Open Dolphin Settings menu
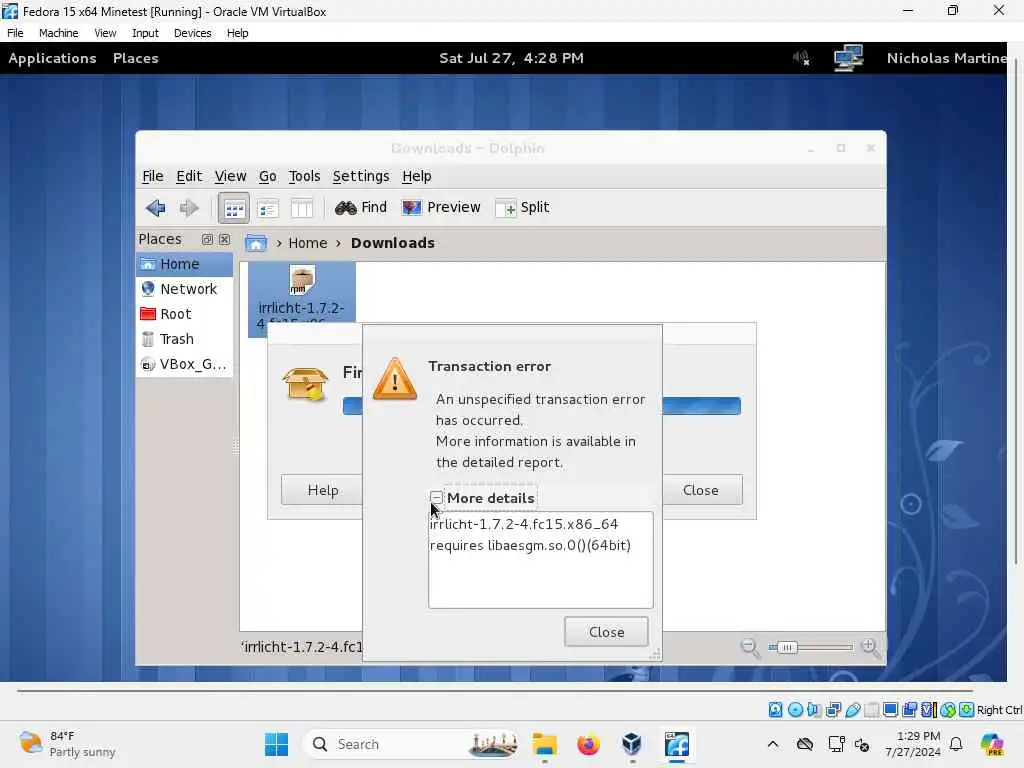This screenshot has height=768, width=1024. pyautogui.click(x=360, y=176)
